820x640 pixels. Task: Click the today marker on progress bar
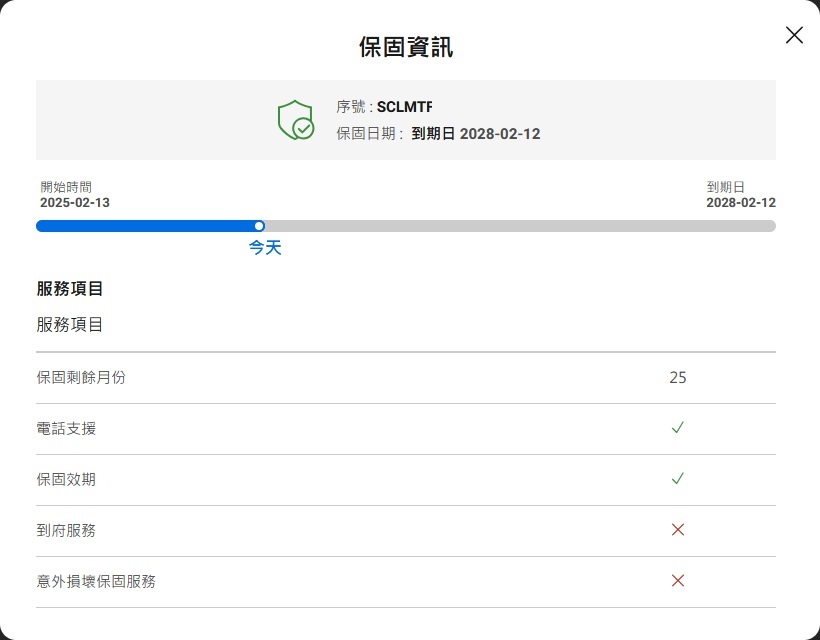(x=259, y=226)
